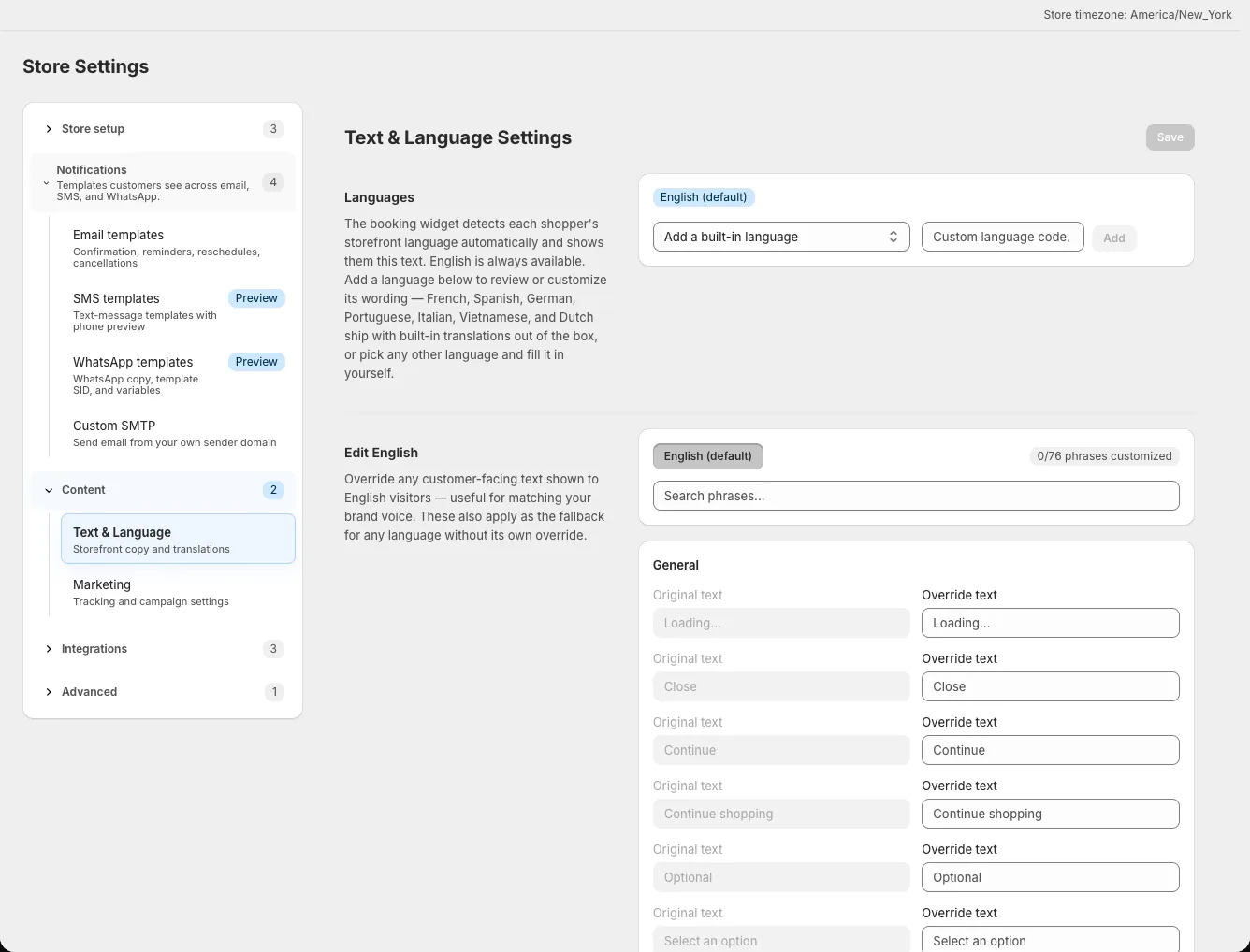Click the WhatsApp templates Preview badge
1250x952 pixels.
pos(256,362)
